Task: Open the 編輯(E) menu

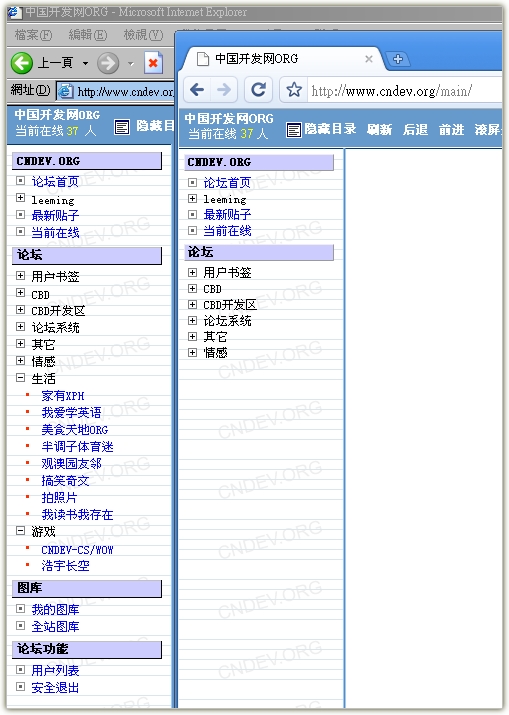Action: (88, 35)
